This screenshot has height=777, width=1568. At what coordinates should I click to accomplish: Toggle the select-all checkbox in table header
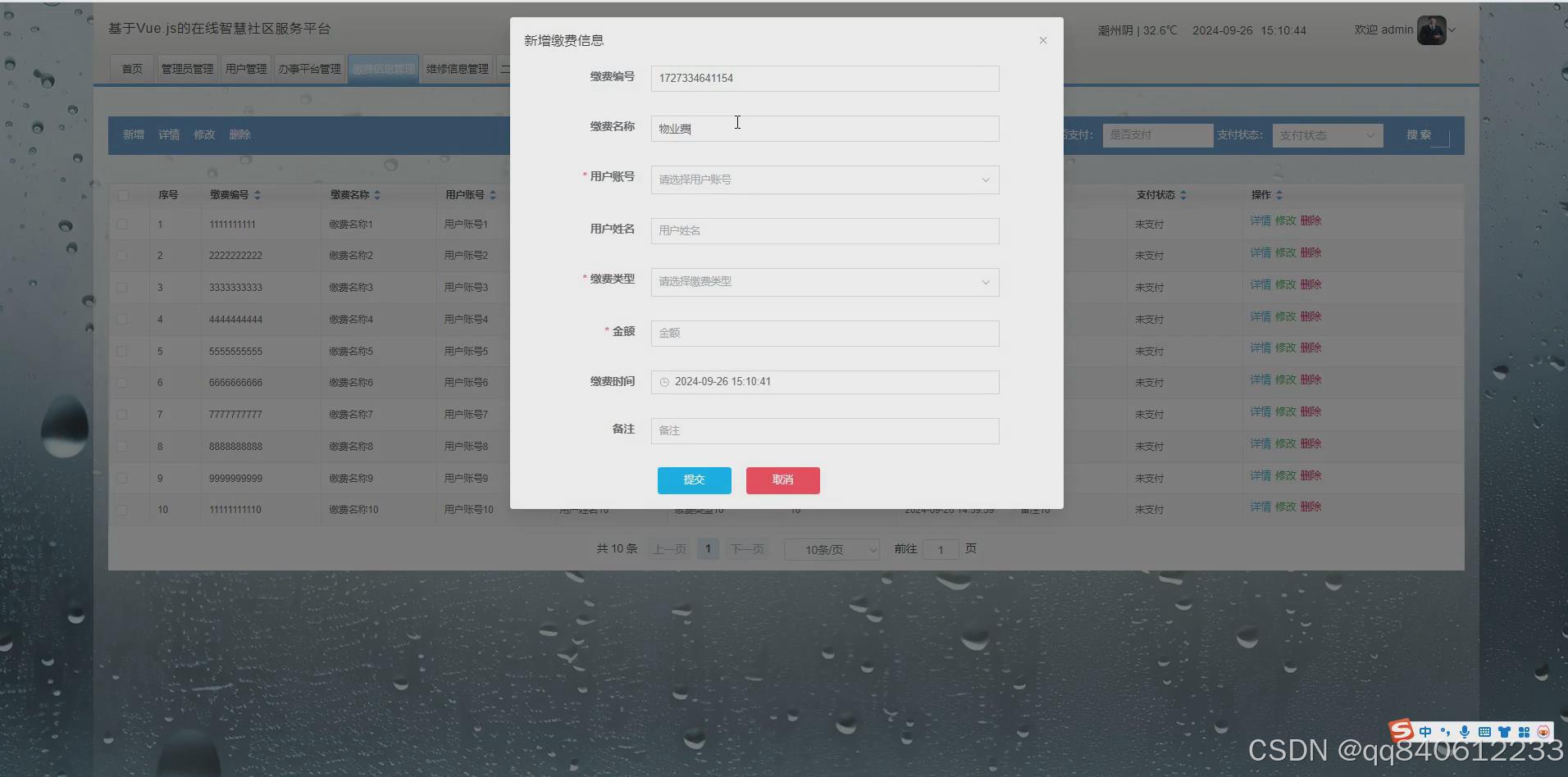click(x=123, y=195)
